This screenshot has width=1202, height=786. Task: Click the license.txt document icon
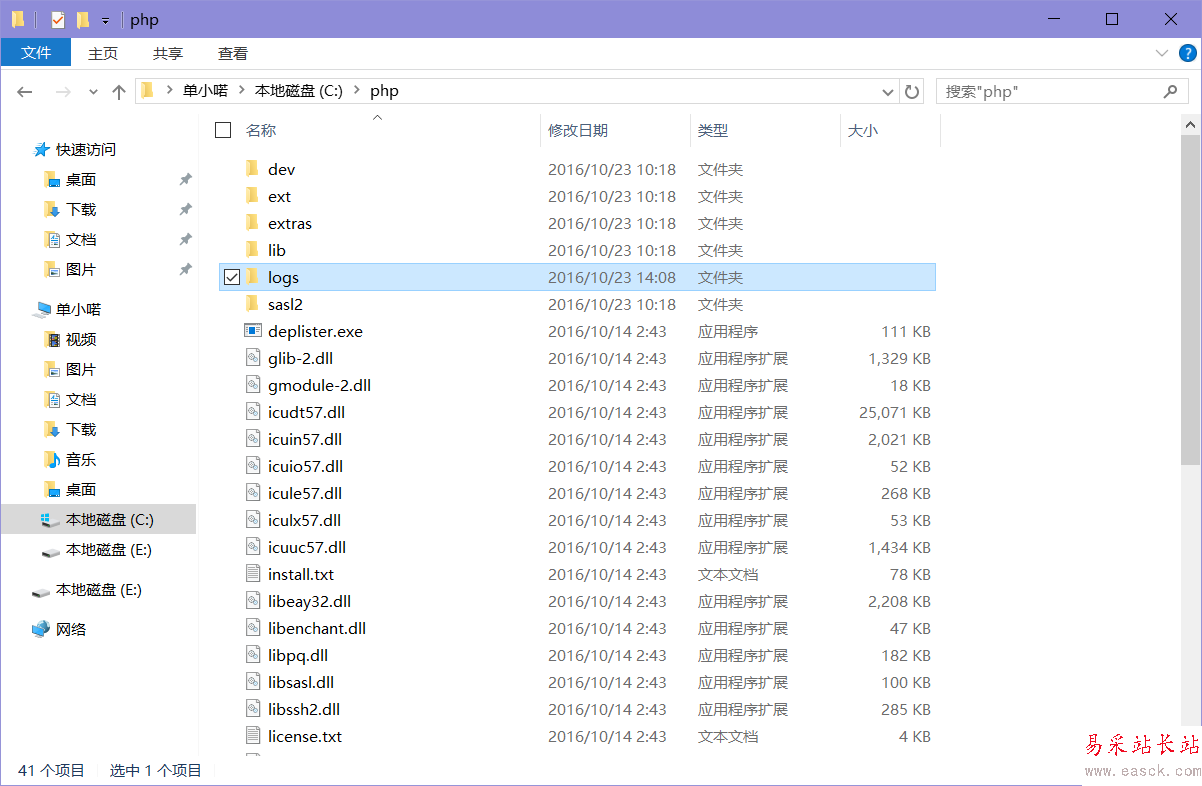[253, 736]
